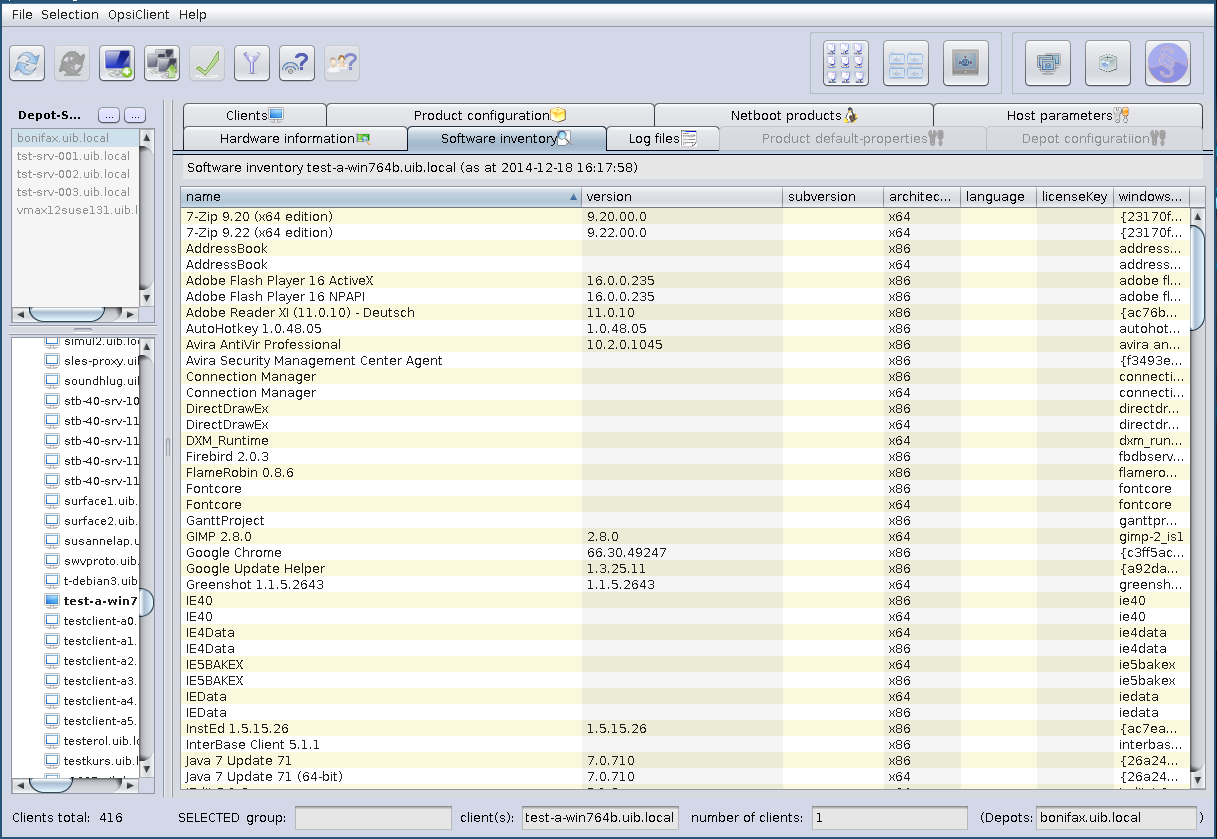
Task: Select the InterBase Client 5.1.1 row
Action: pyautogui.click(x=686, y=745)
